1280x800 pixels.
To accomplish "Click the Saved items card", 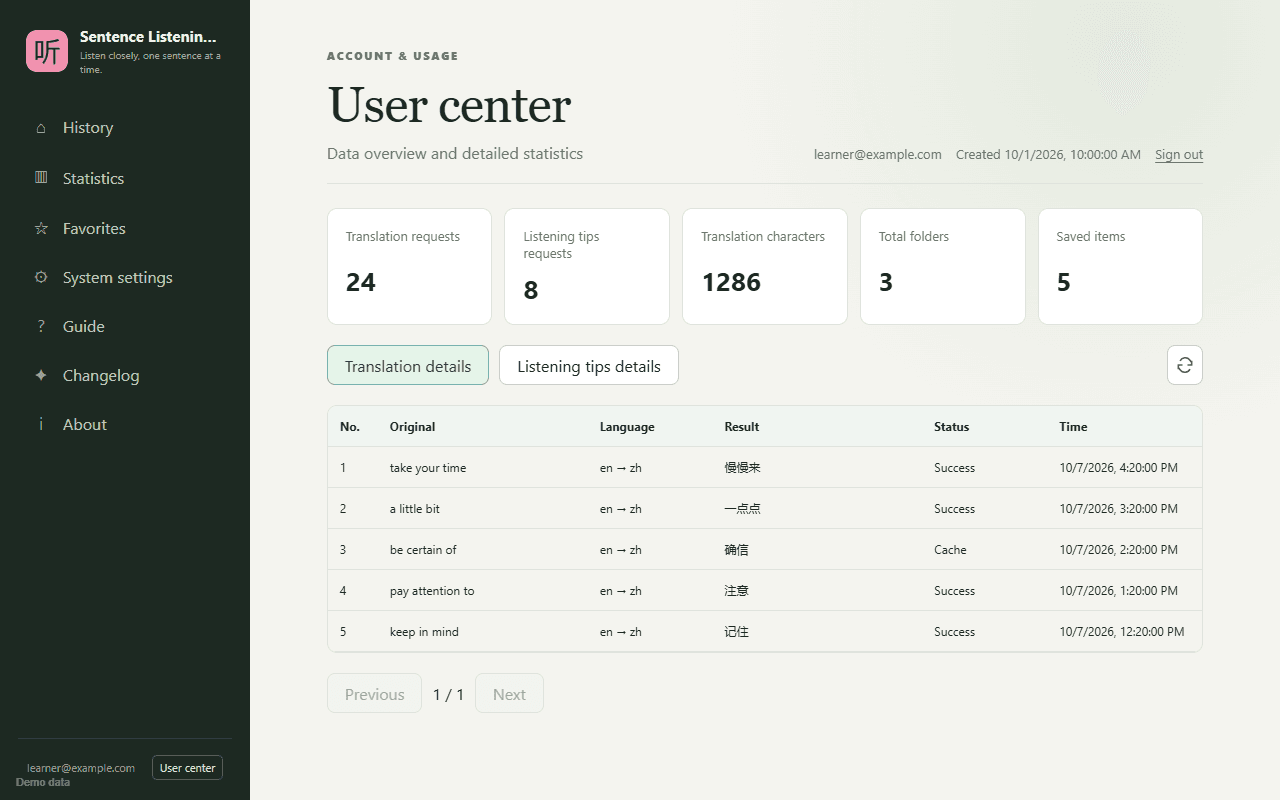I will pos(1120,266).
